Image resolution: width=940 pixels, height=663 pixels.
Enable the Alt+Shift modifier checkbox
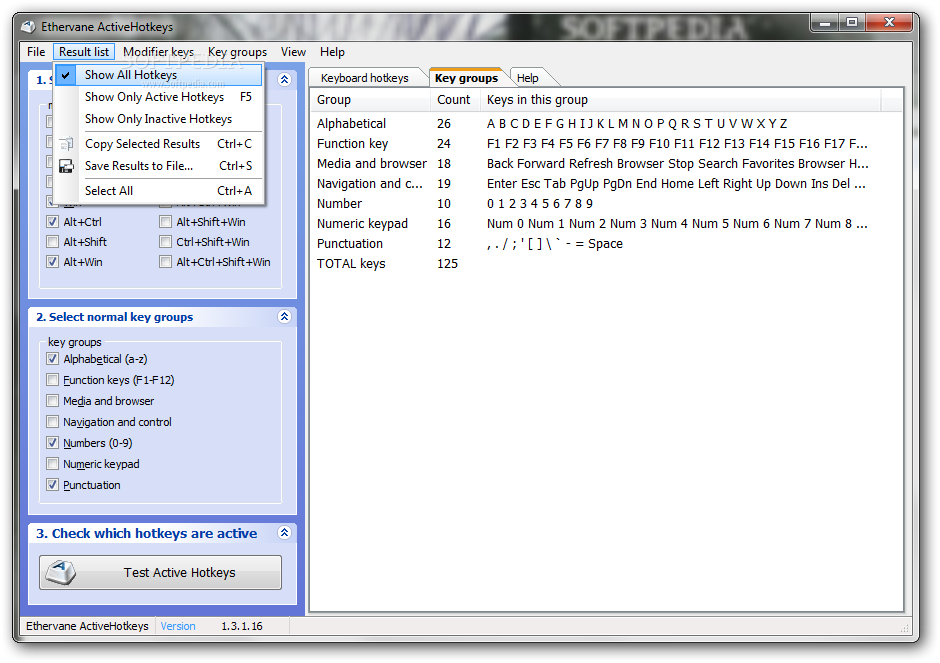(53, 242)
